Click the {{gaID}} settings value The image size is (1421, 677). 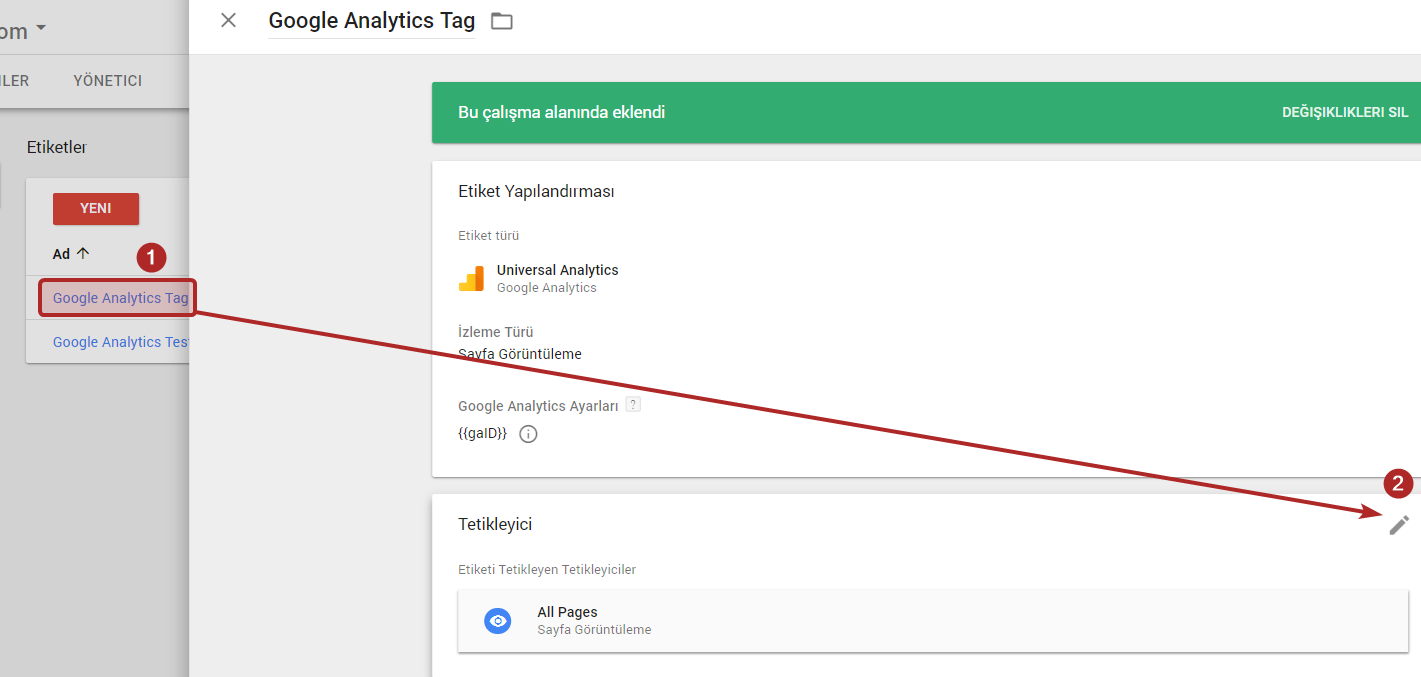pos(483,434)
